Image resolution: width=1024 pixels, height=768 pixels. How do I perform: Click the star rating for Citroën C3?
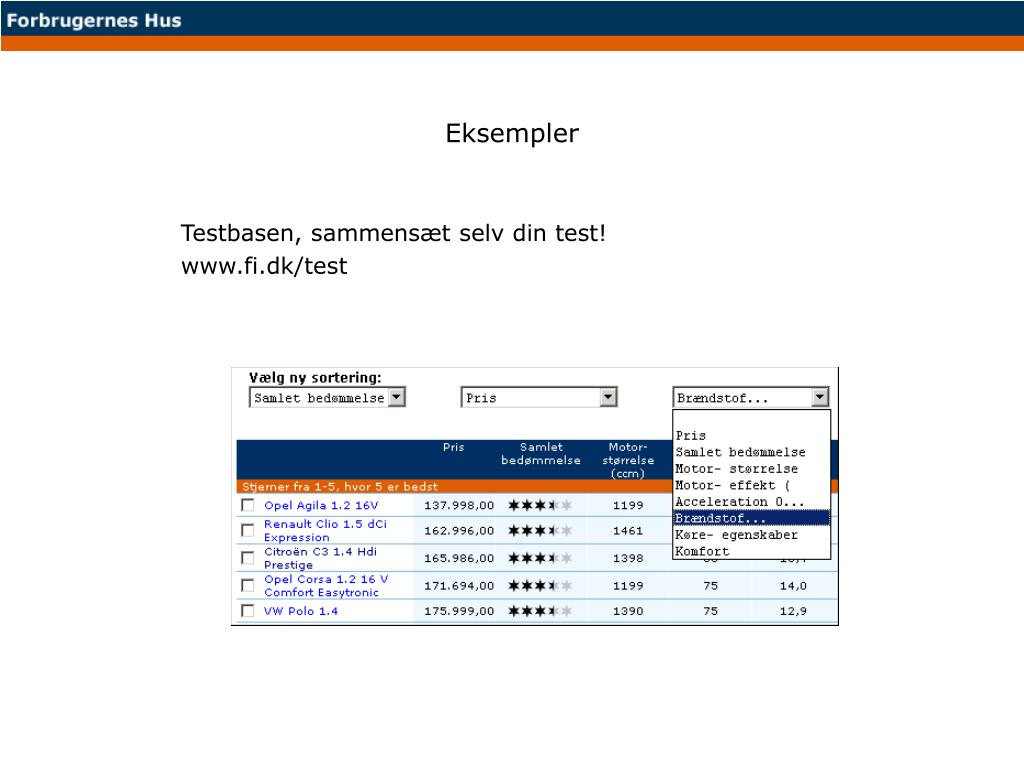[540, 558]
